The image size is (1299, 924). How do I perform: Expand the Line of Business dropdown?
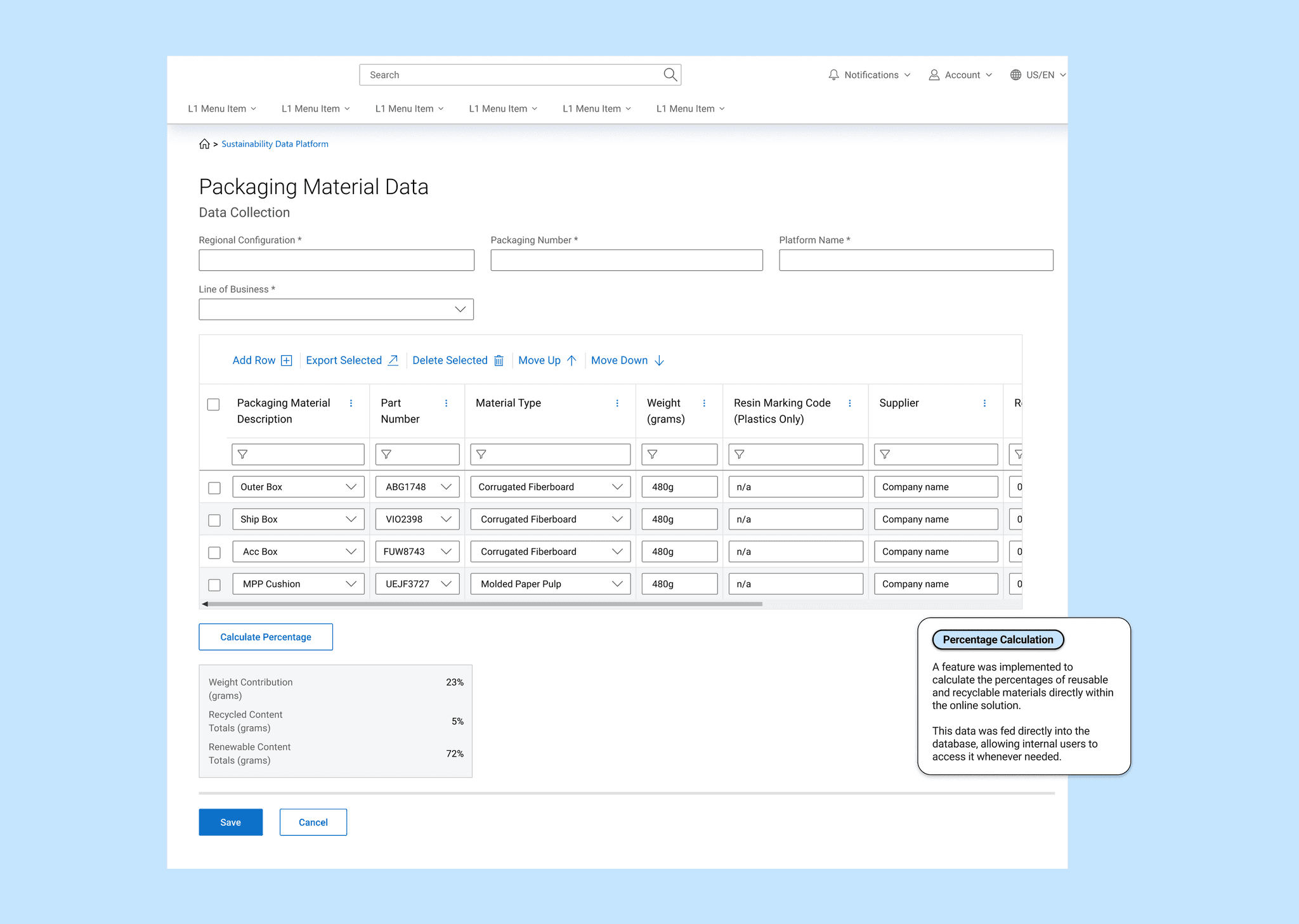coord(460,309)
